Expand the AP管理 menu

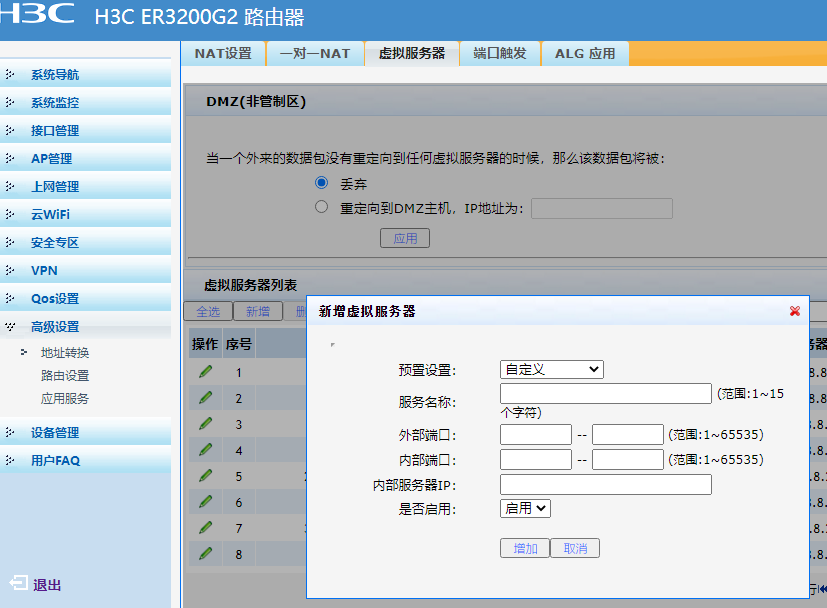pyautogui.click(x=85, y=159)
